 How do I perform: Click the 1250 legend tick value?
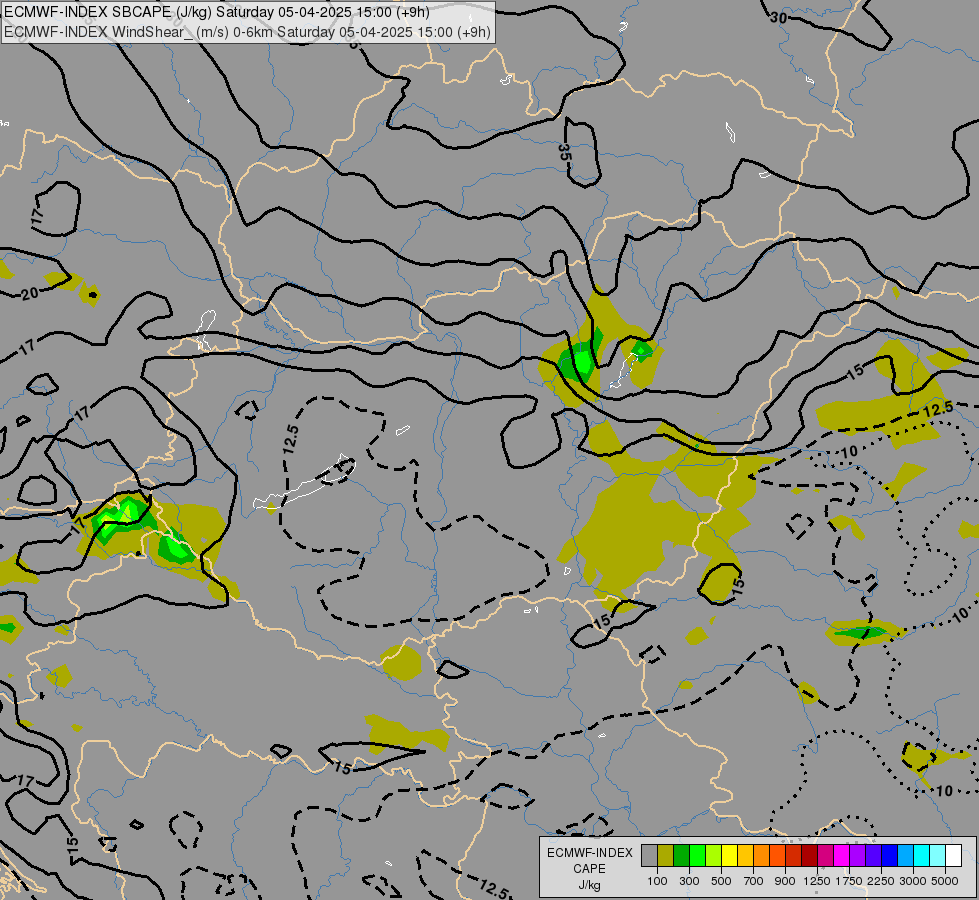click(x=817, y=881)
